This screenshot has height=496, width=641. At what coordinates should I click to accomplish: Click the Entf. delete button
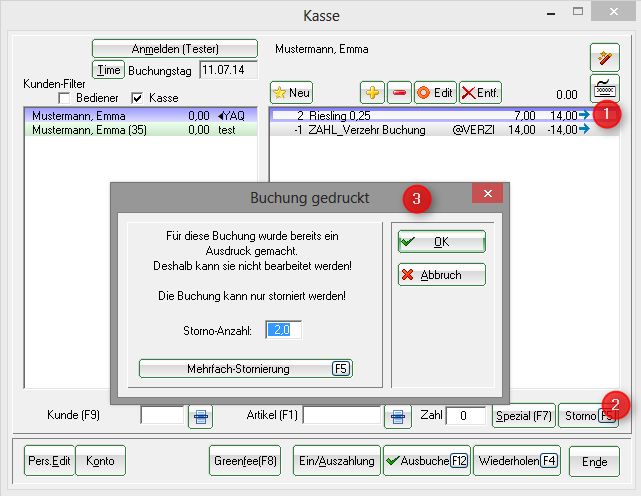(481, 92)
